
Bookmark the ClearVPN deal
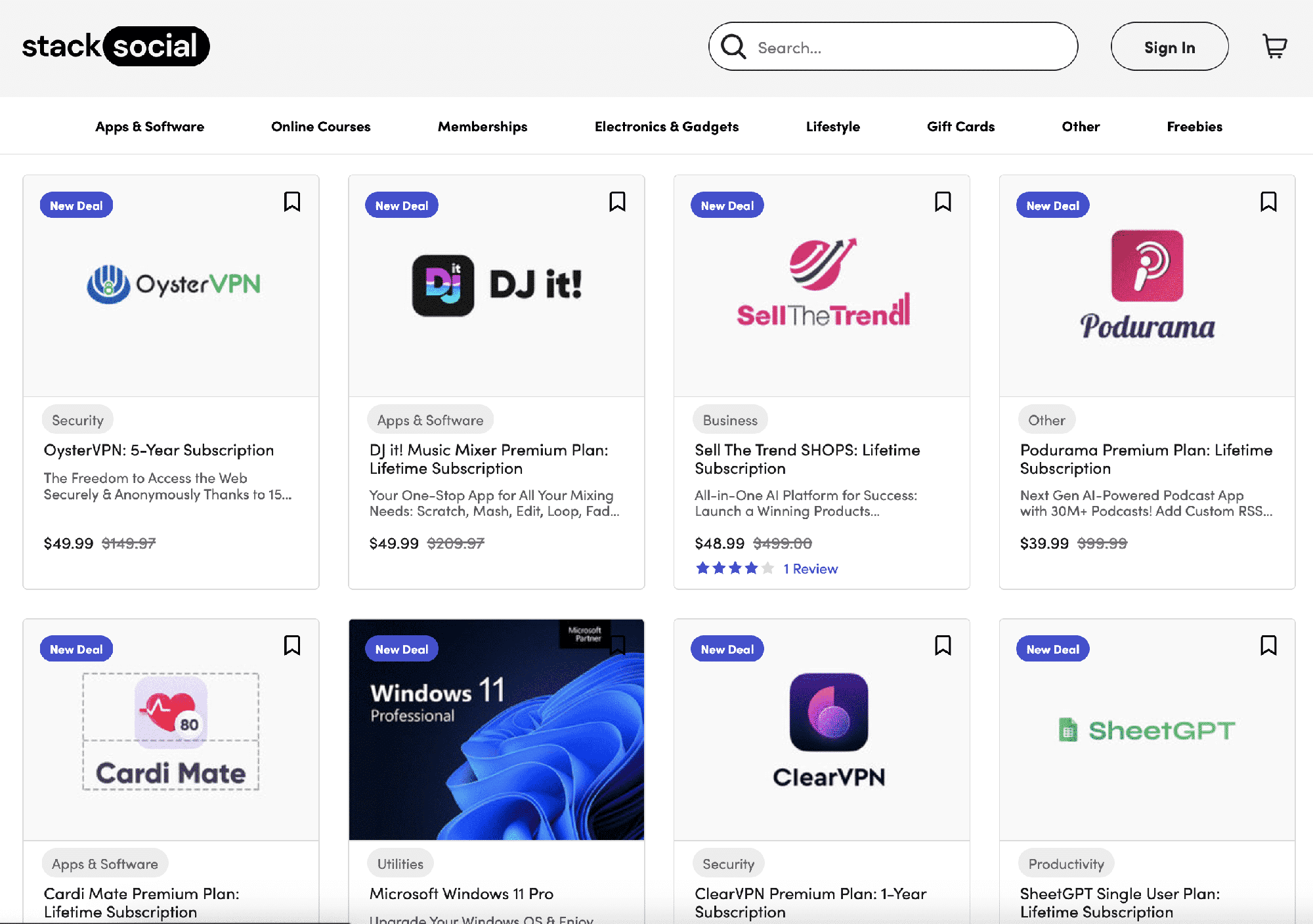pos(943,645)
